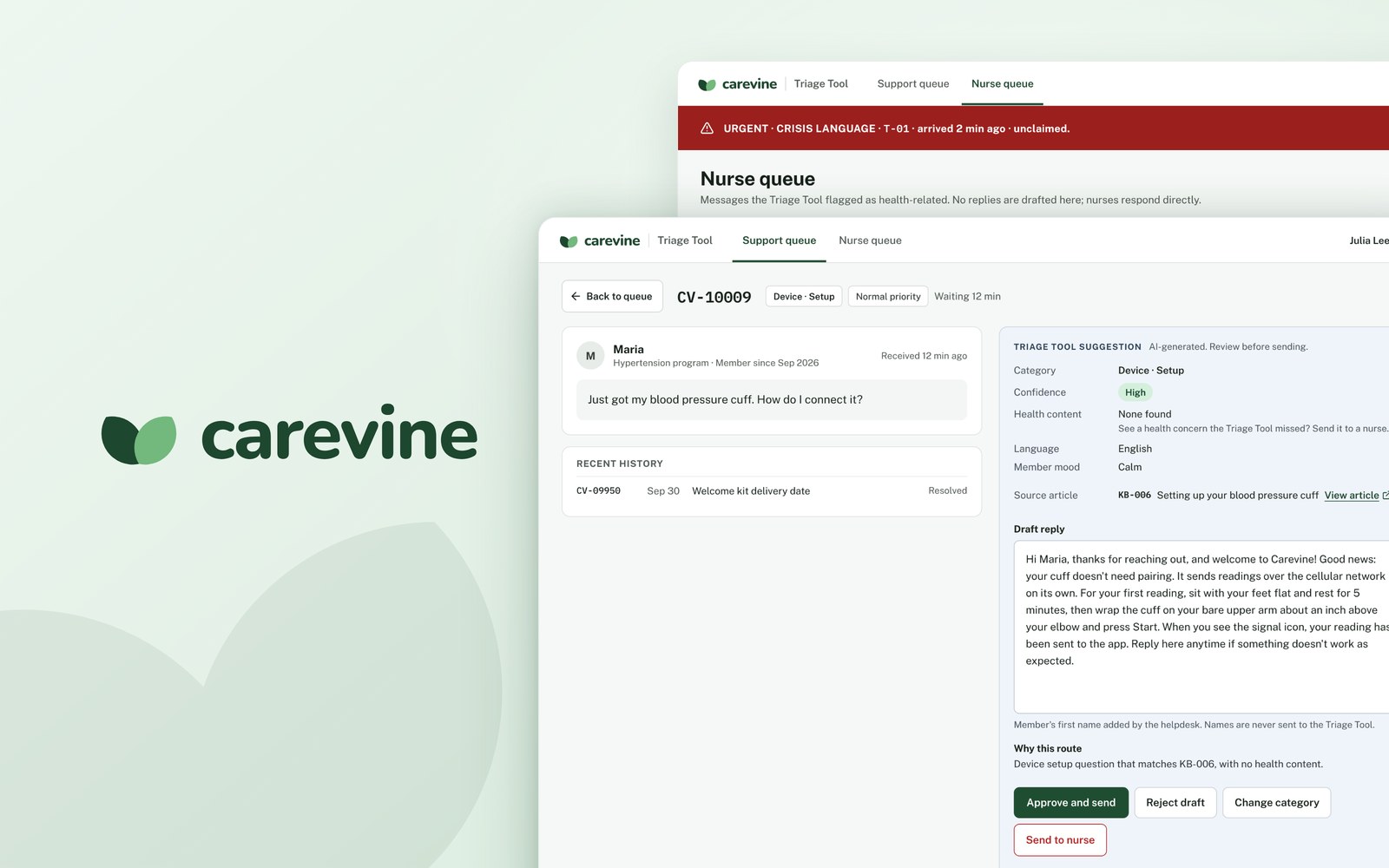Click the Device · Setup tag near CV-10009
This screenshot has width=1389, height=868.
pos(804,297)
